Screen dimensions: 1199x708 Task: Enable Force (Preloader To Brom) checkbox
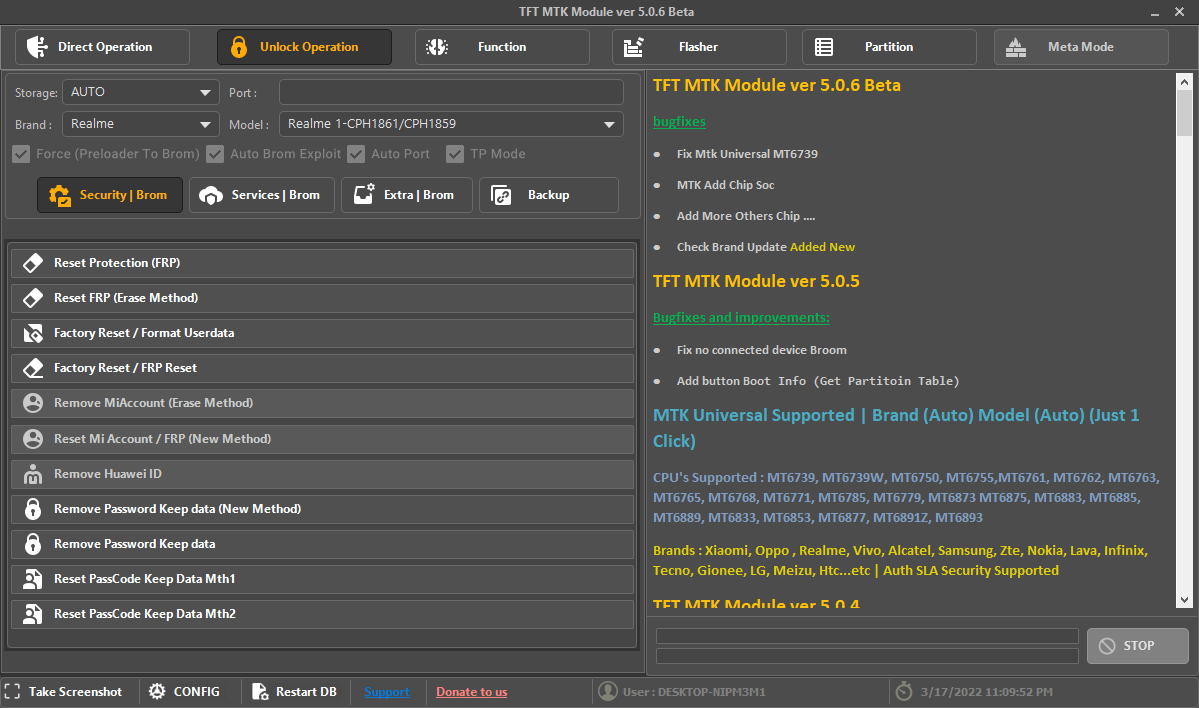pos(21,154)
